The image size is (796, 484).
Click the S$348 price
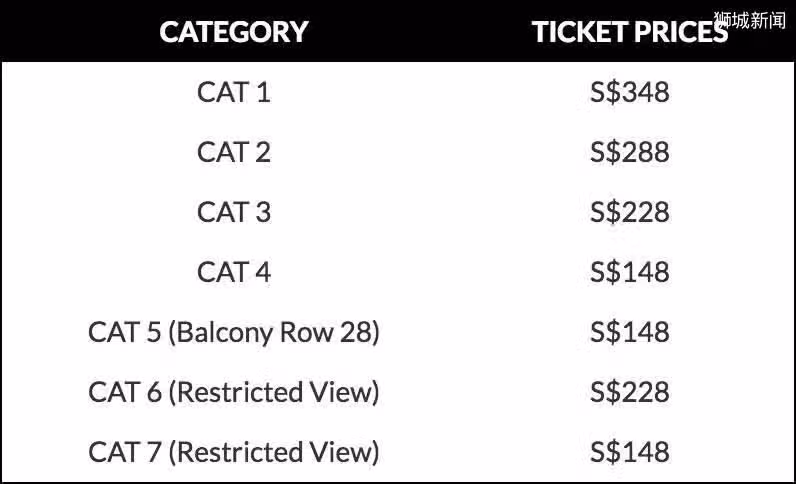(629, 92)
